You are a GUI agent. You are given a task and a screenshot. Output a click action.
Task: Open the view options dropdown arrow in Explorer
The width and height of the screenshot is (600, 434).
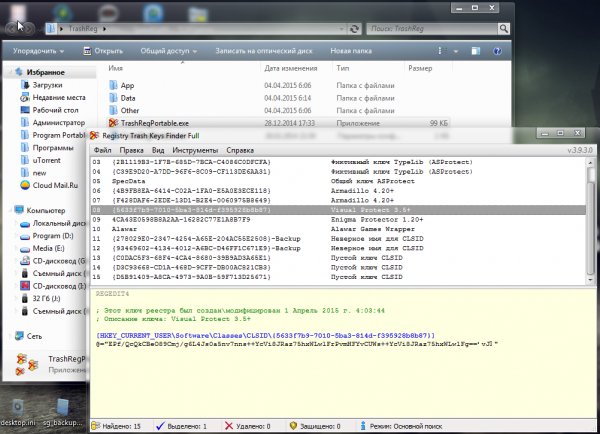456,51
